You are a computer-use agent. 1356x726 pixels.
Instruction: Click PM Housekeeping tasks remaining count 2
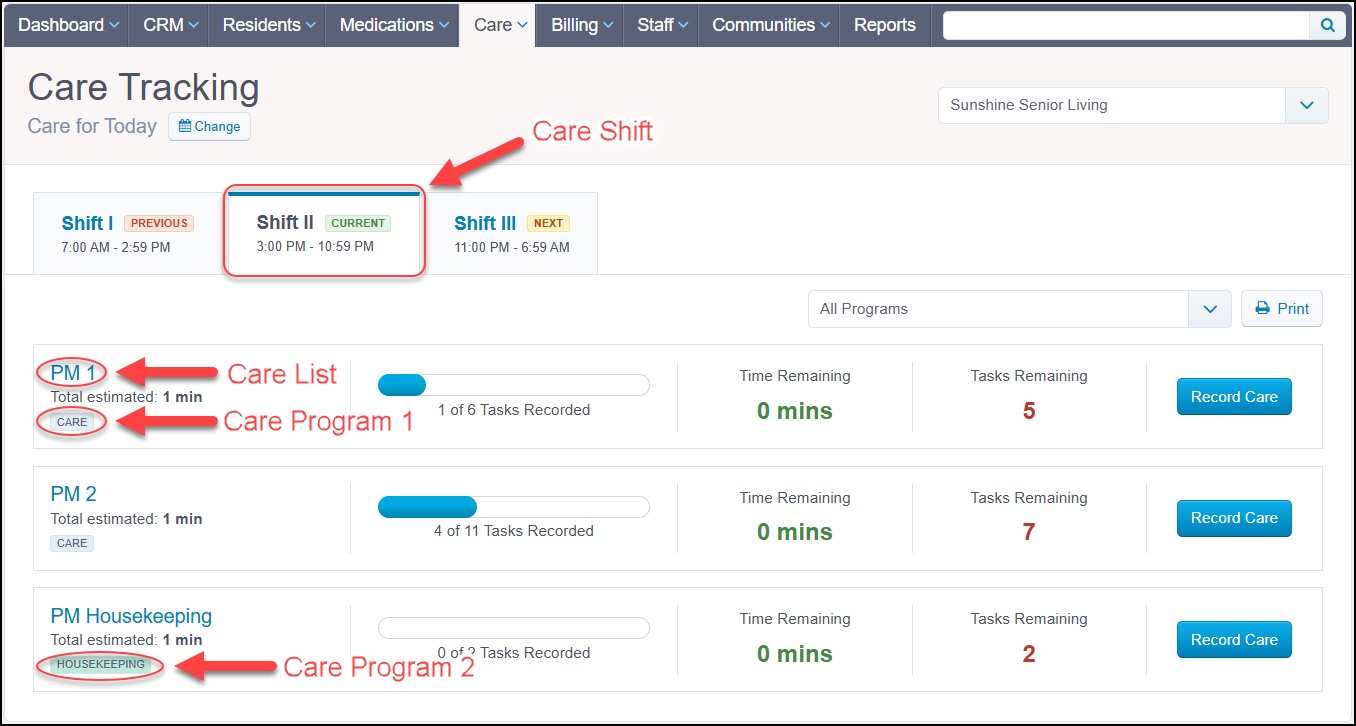point(1029,654)
